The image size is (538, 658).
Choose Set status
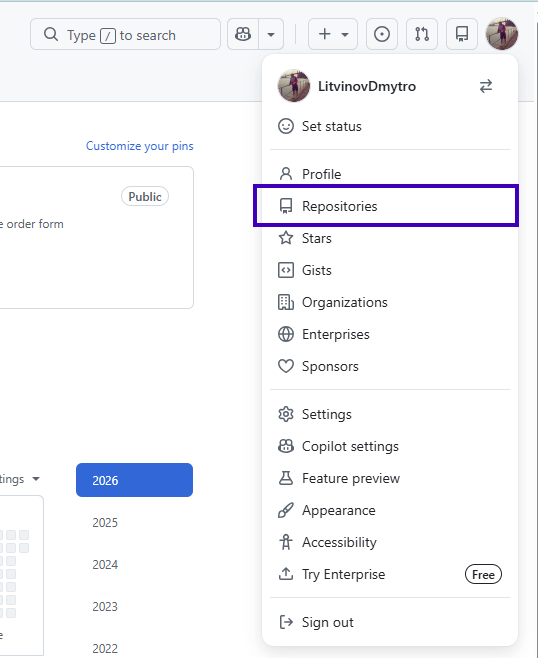click(390, 126)
